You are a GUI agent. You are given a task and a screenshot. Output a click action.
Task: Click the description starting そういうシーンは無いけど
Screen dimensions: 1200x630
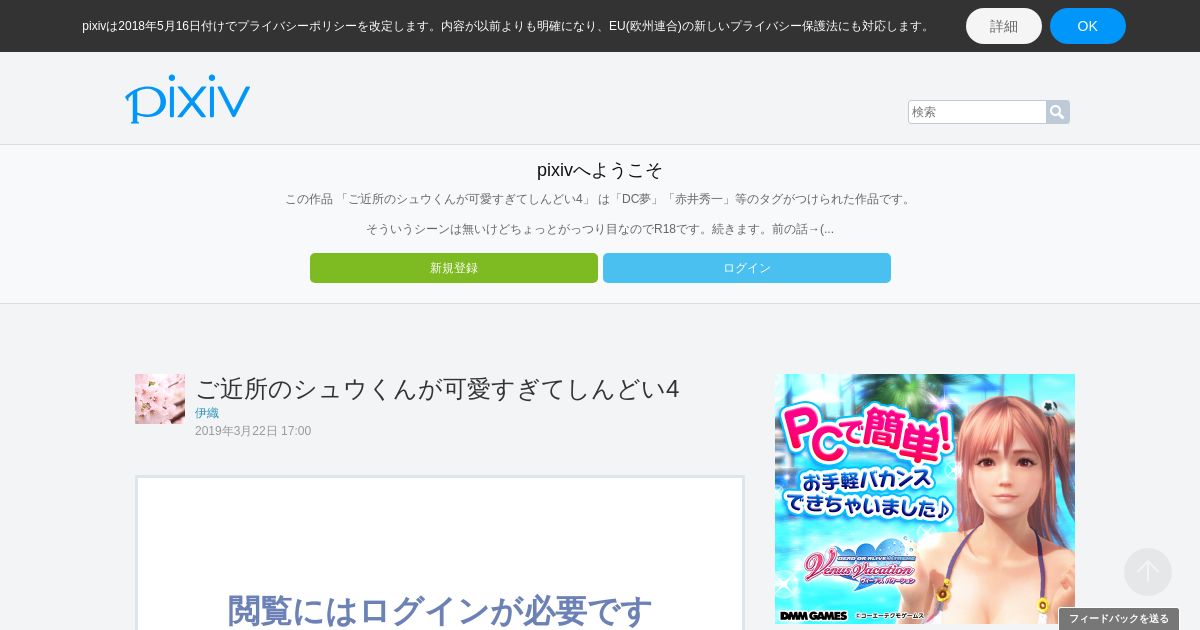point(600,229)
